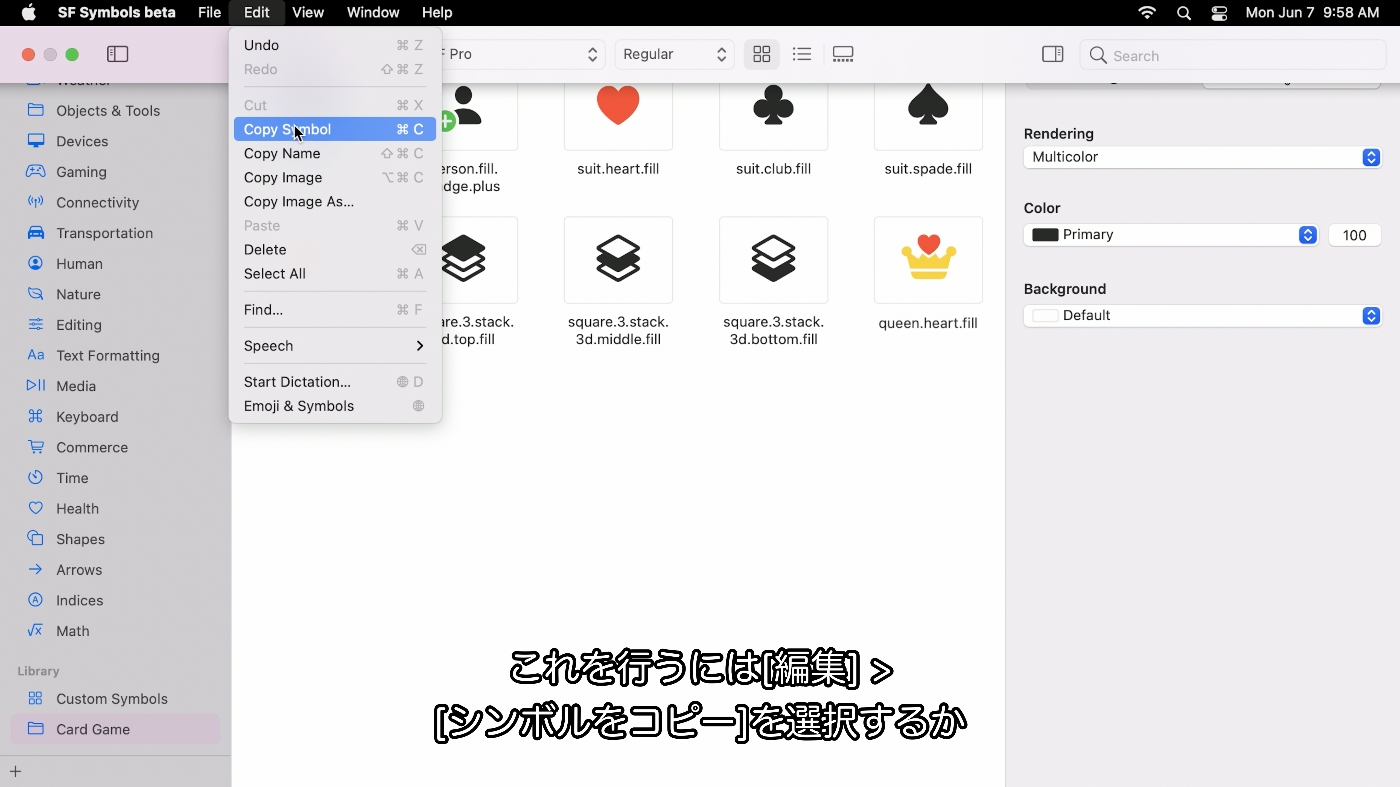Expand the Speech submenu
The image size is (1400, 787).
[335, 346]
